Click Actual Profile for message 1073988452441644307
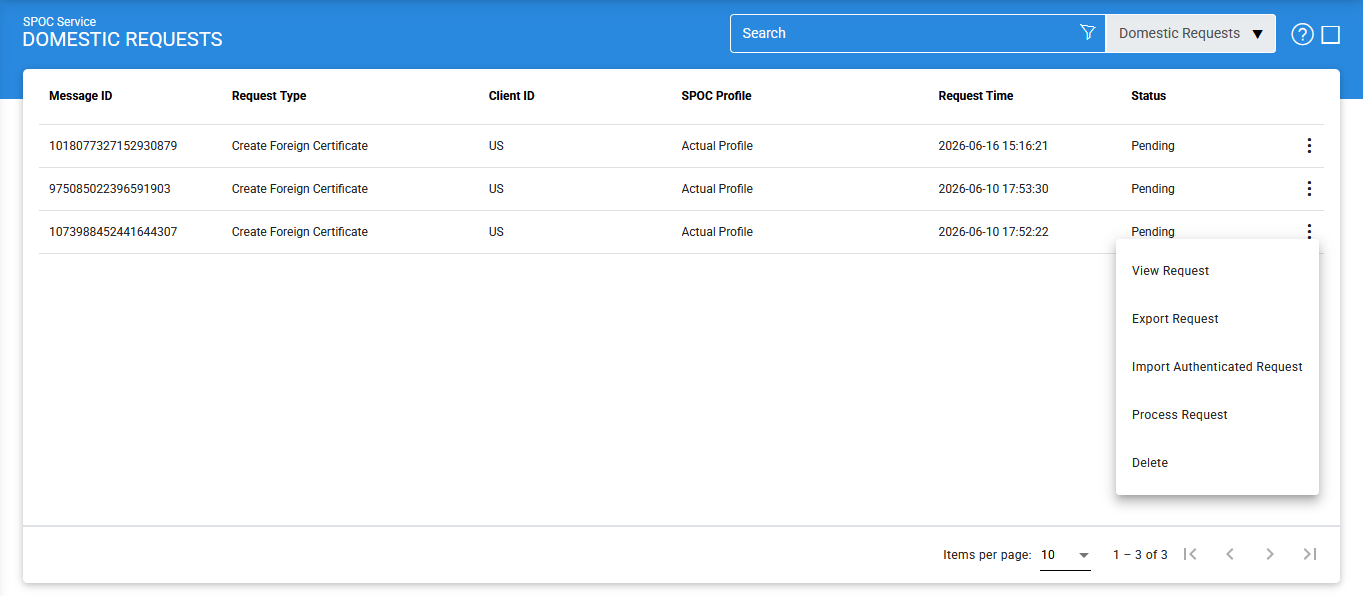 click(717, 232)
